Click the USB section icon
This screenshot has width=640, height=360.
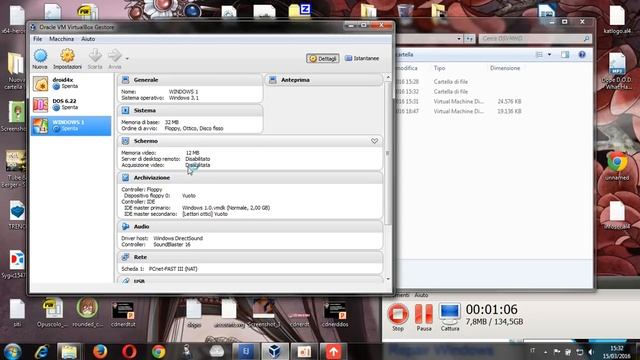coord(125,281)
